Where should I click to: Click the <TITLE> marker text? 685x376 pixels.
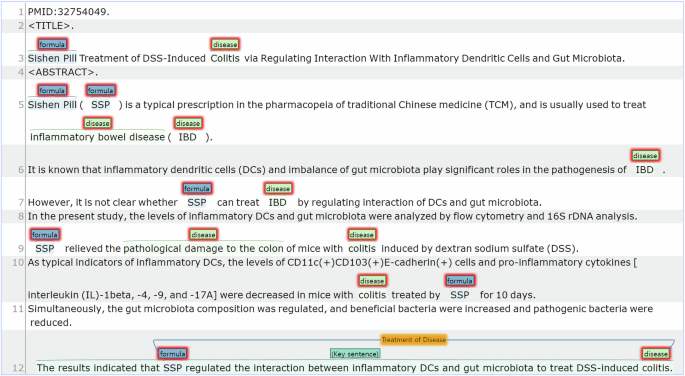(x=50, y=26)
